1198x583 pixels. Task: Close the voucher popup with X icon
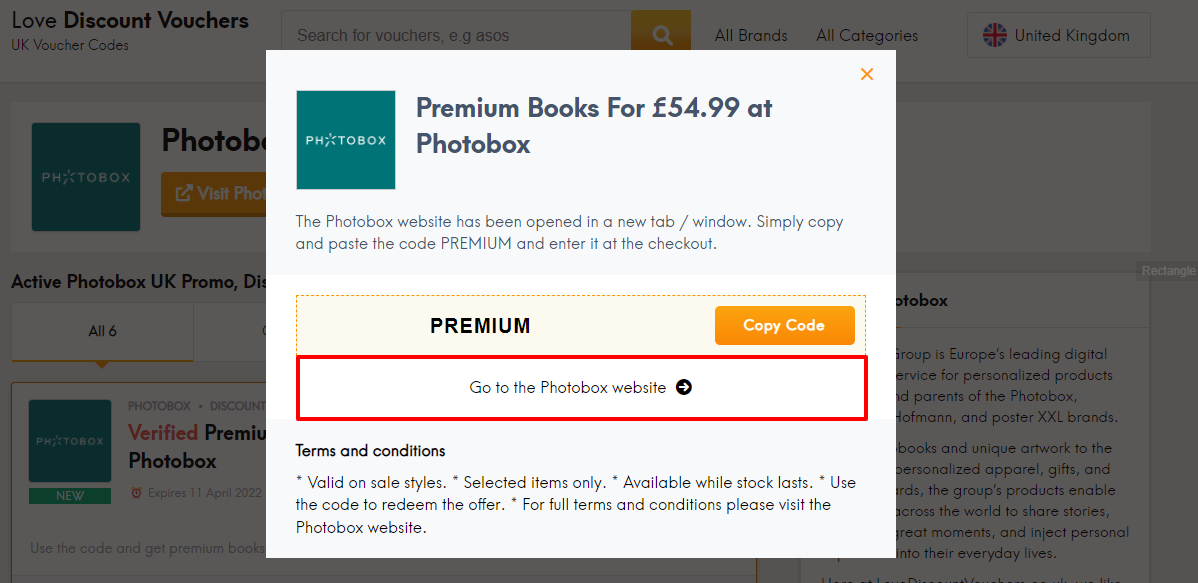click(x=866, y=74)
